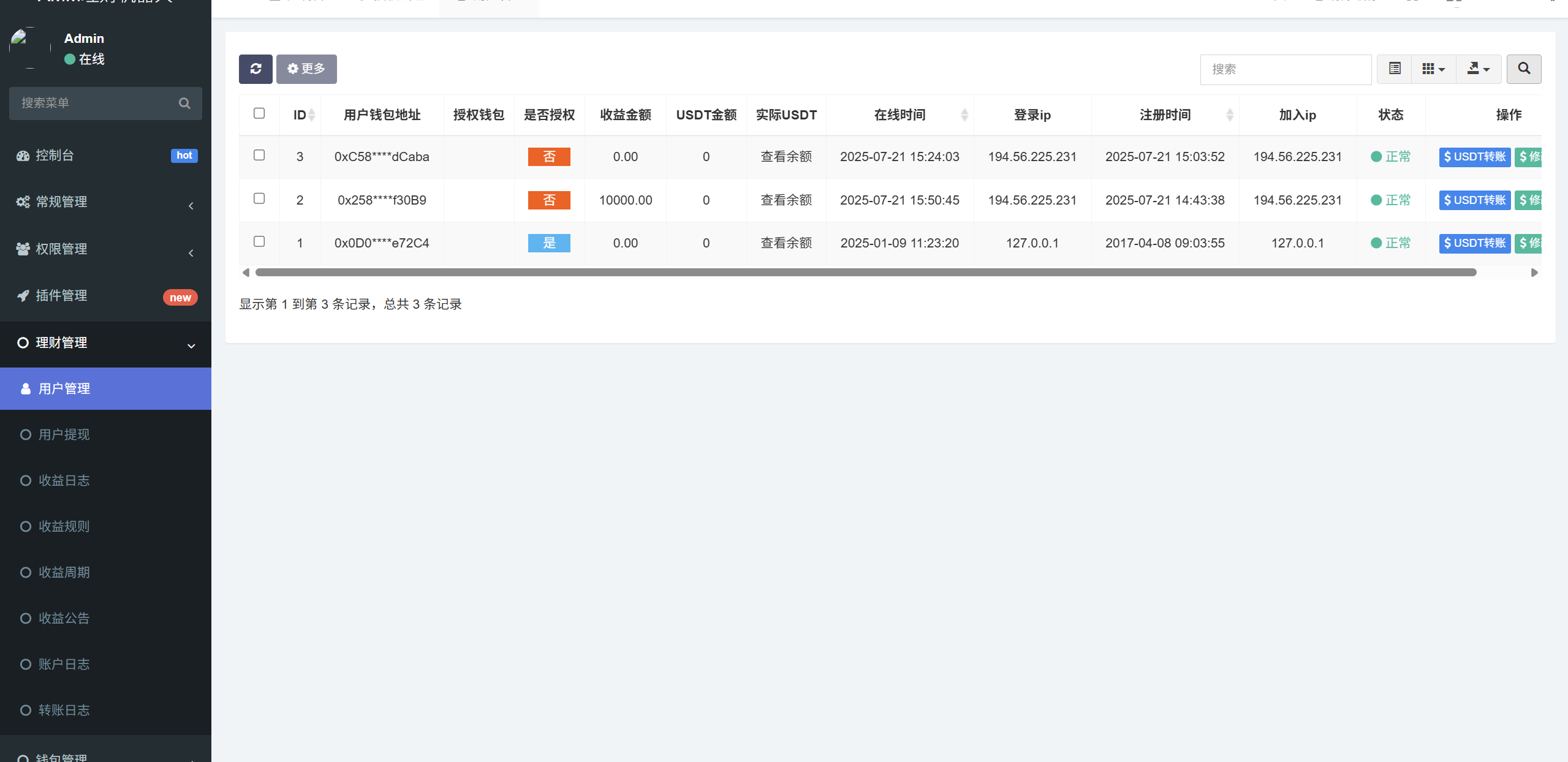Viewport: 1568px width, 762px height.
Task: Click the magnifier search button at top right
Action: pos(1523,69)
